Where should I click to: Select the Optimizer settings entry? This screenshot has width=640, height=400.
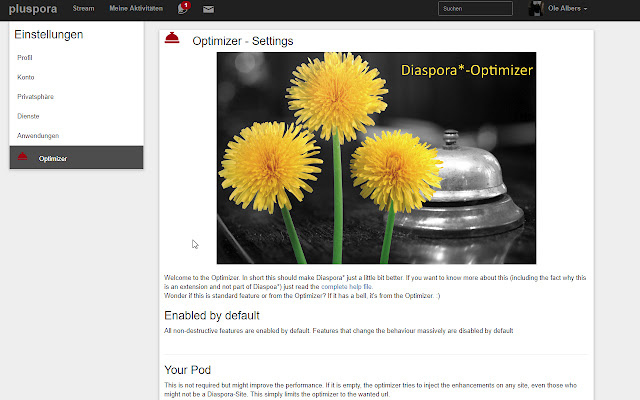(x=76, y=158)
